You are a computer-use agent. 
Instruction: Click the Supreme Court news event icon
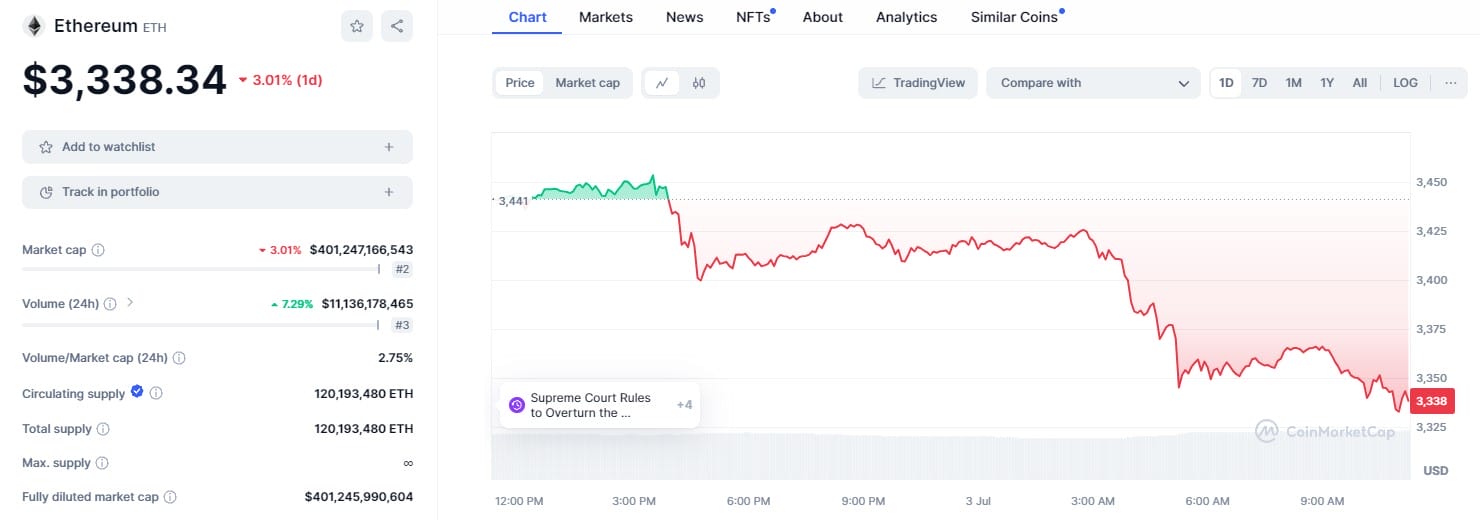click(x=517, y=405)
